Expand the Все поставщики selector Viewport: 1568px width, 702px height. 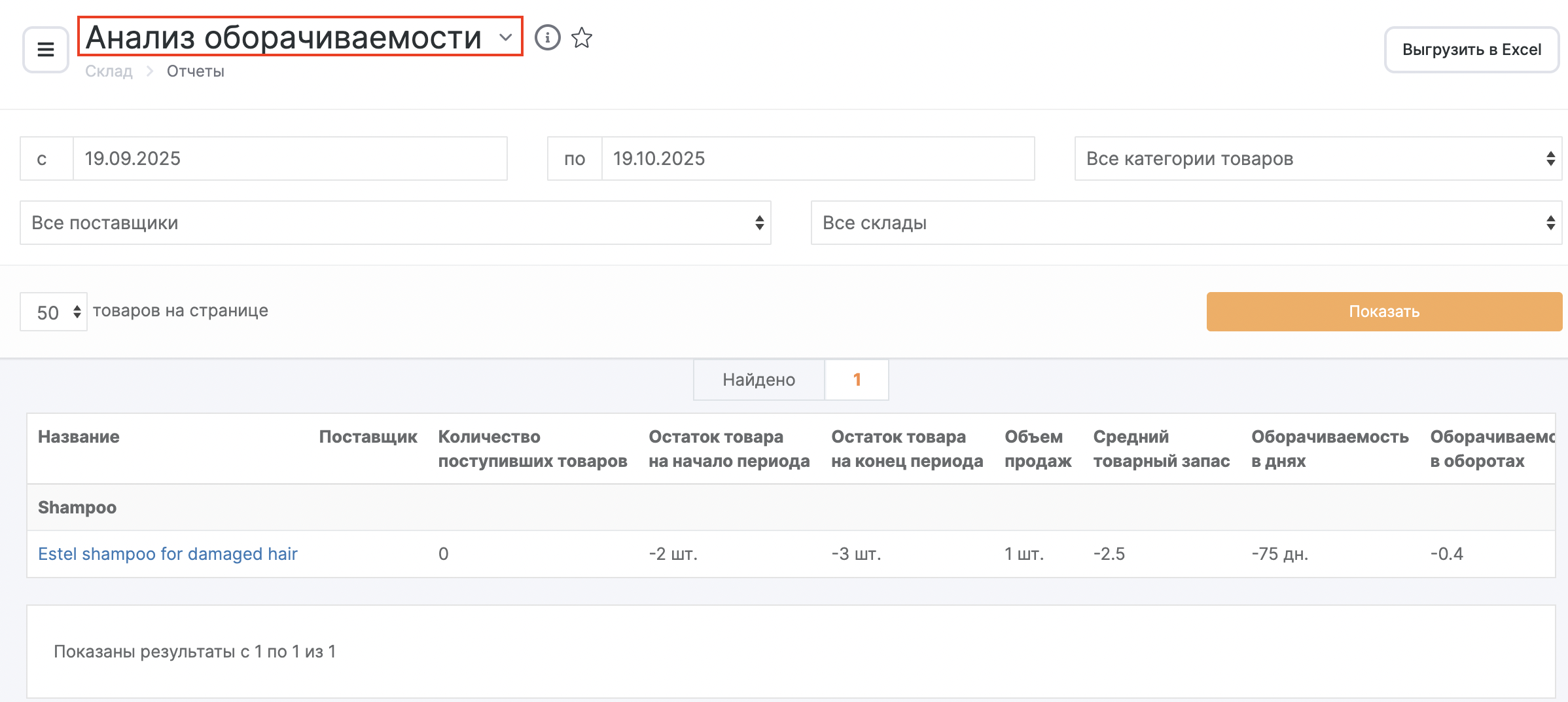point(395,223)
